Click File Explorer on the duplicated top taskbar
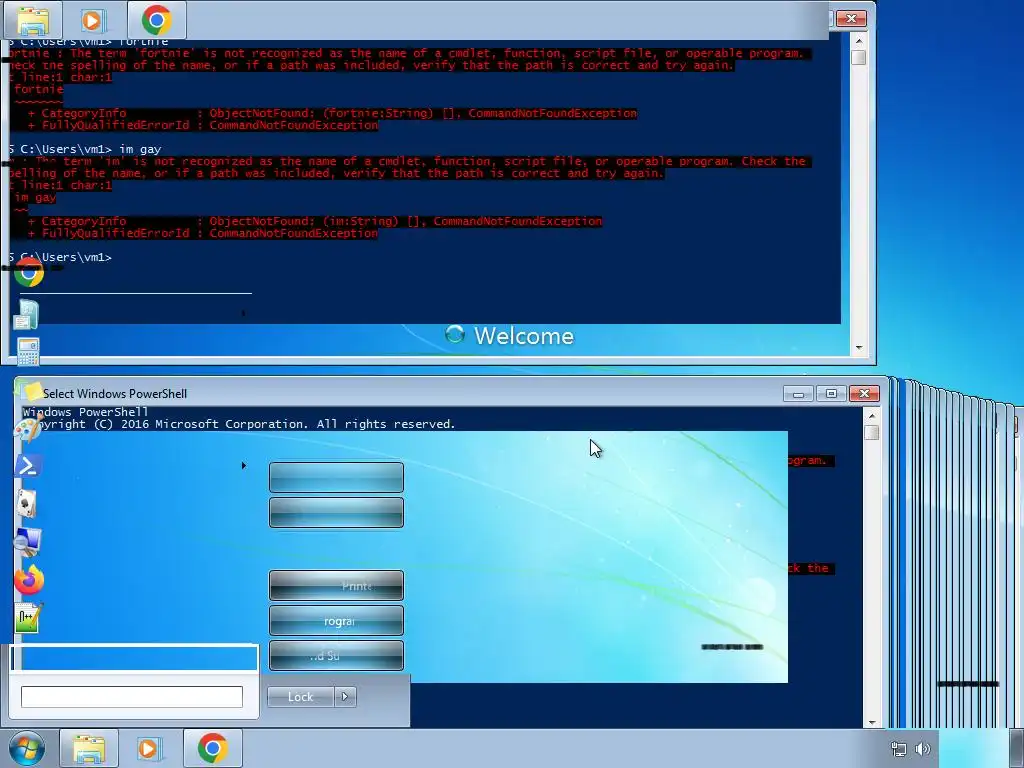Viewport: 1024px width, 768px height. pyautogui.click(x=33, y=21)
